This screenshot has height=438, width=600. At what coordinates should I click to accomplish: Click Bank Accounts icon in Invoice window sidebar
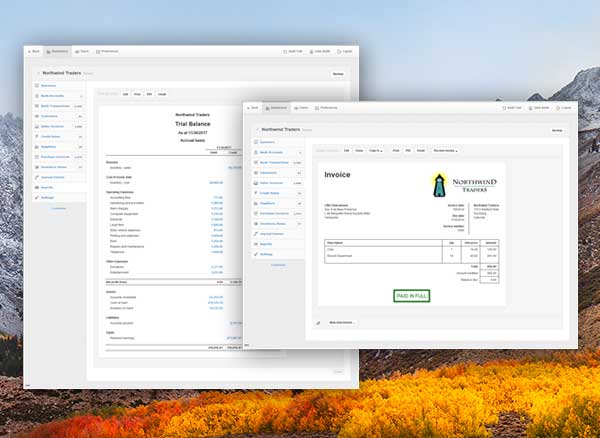click(x=256, y=152)
